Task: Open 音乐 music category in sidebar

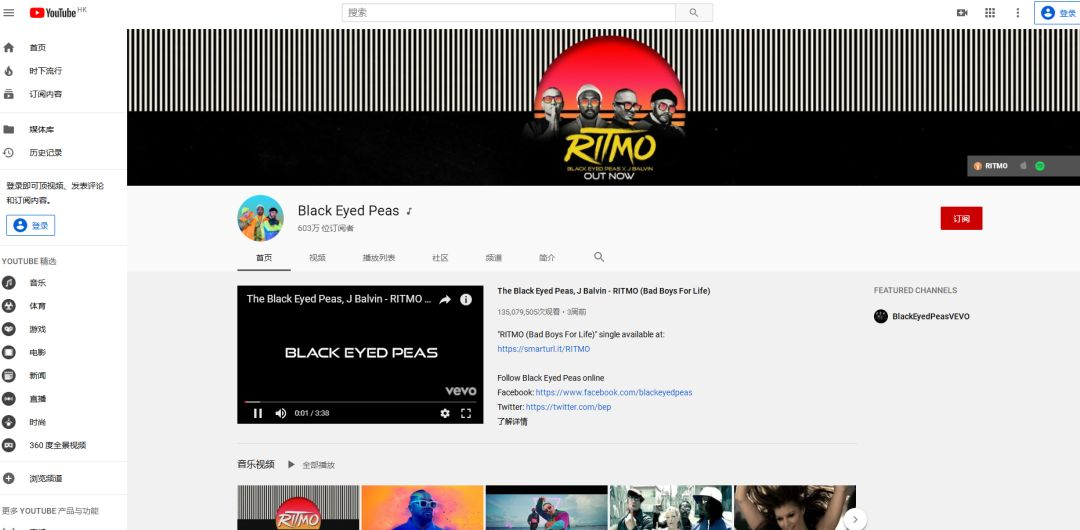Action: [63, 283]
